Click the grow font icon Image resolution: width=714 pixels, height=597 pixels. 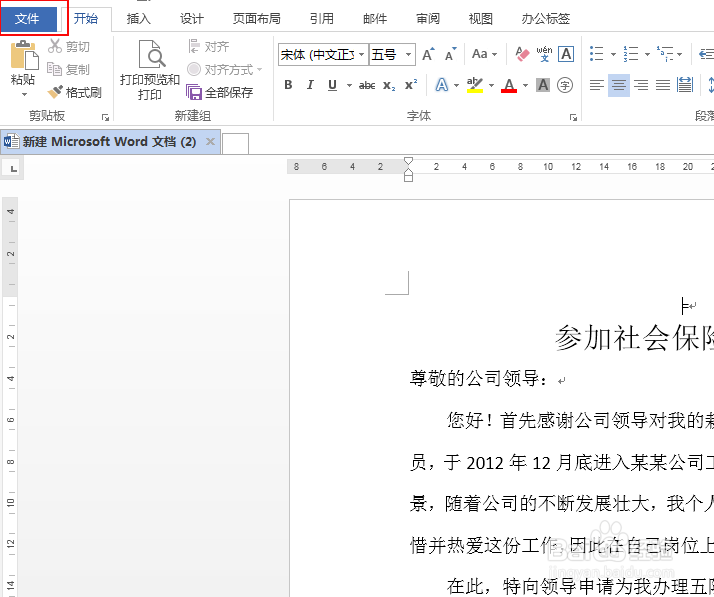[428, 54]
